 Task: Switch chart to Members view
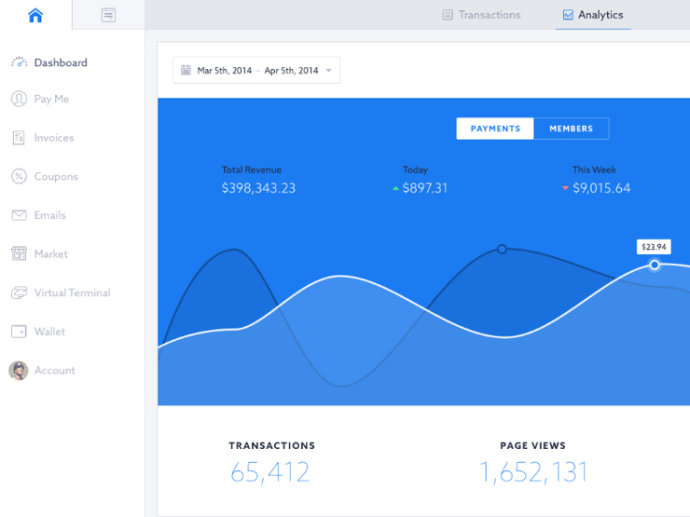tap(571, 129)
